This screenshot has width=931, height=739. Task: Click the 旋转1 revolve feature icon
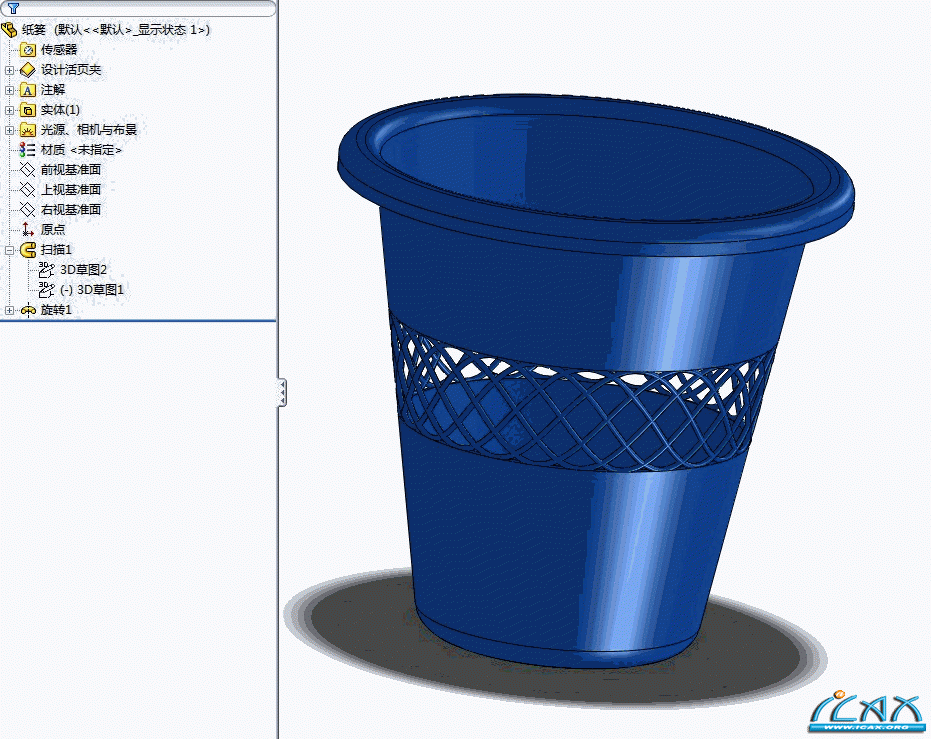click(x=28, y=310)
